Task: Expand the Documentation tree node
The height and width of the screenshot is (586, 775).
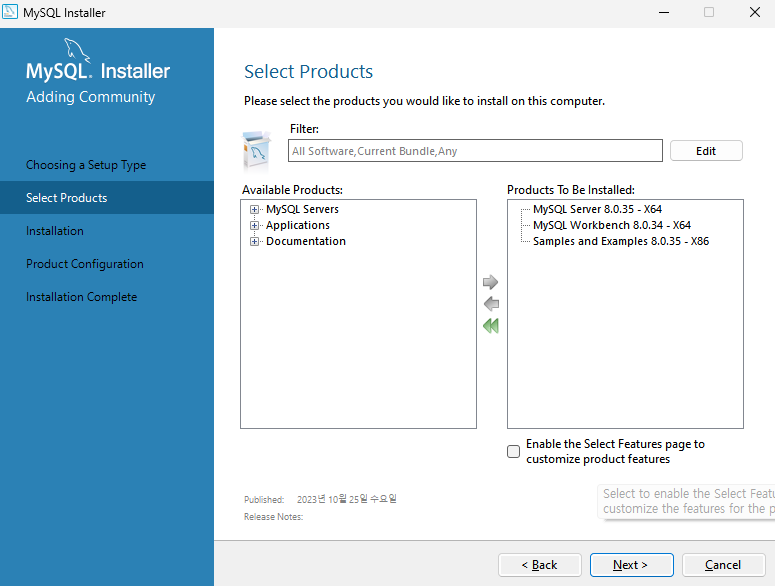Action: pyautogui.click(x=254, y=241)
